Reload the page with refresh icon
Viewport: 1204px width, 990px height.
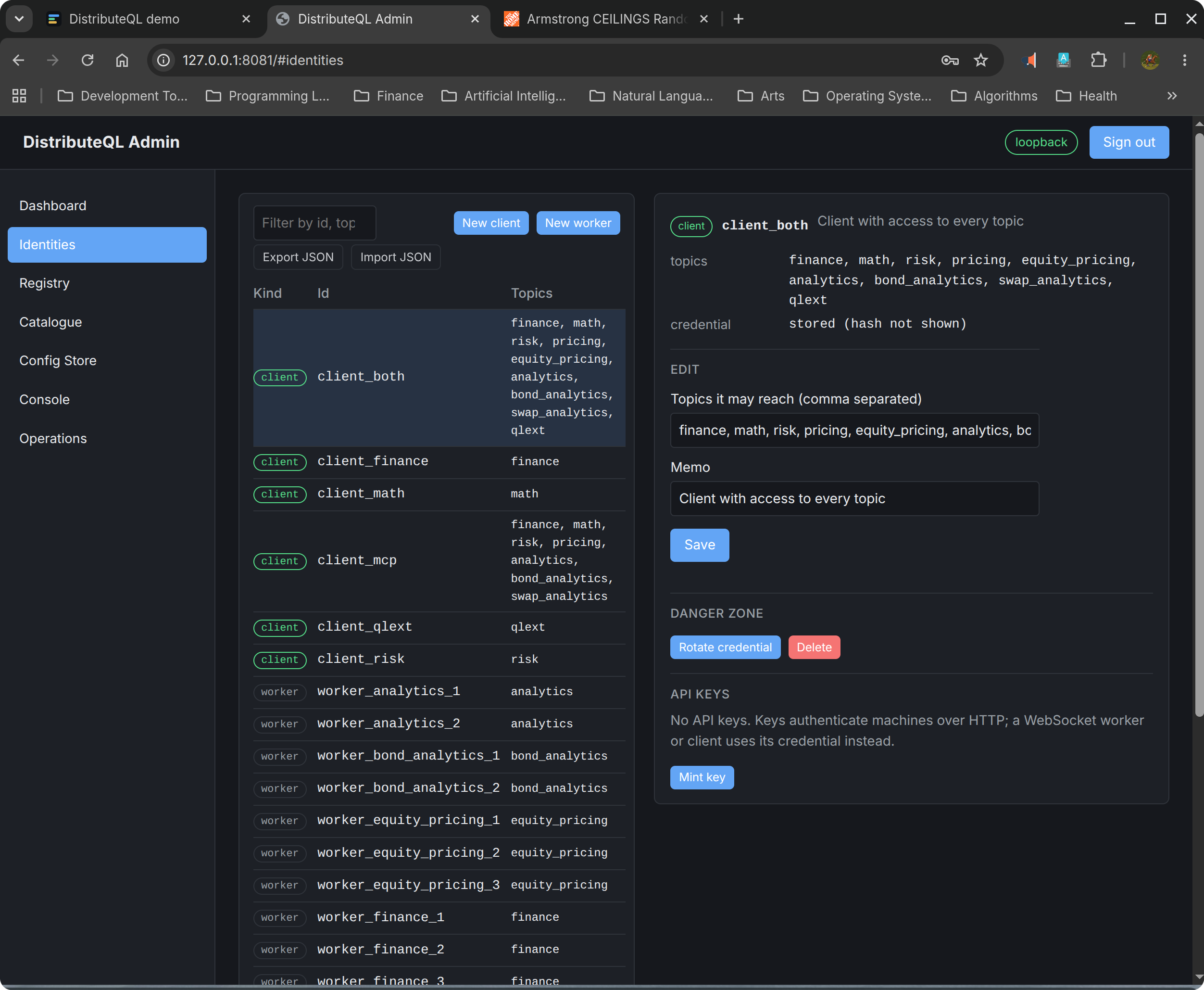pyautogui.click(x=87, y=60)
